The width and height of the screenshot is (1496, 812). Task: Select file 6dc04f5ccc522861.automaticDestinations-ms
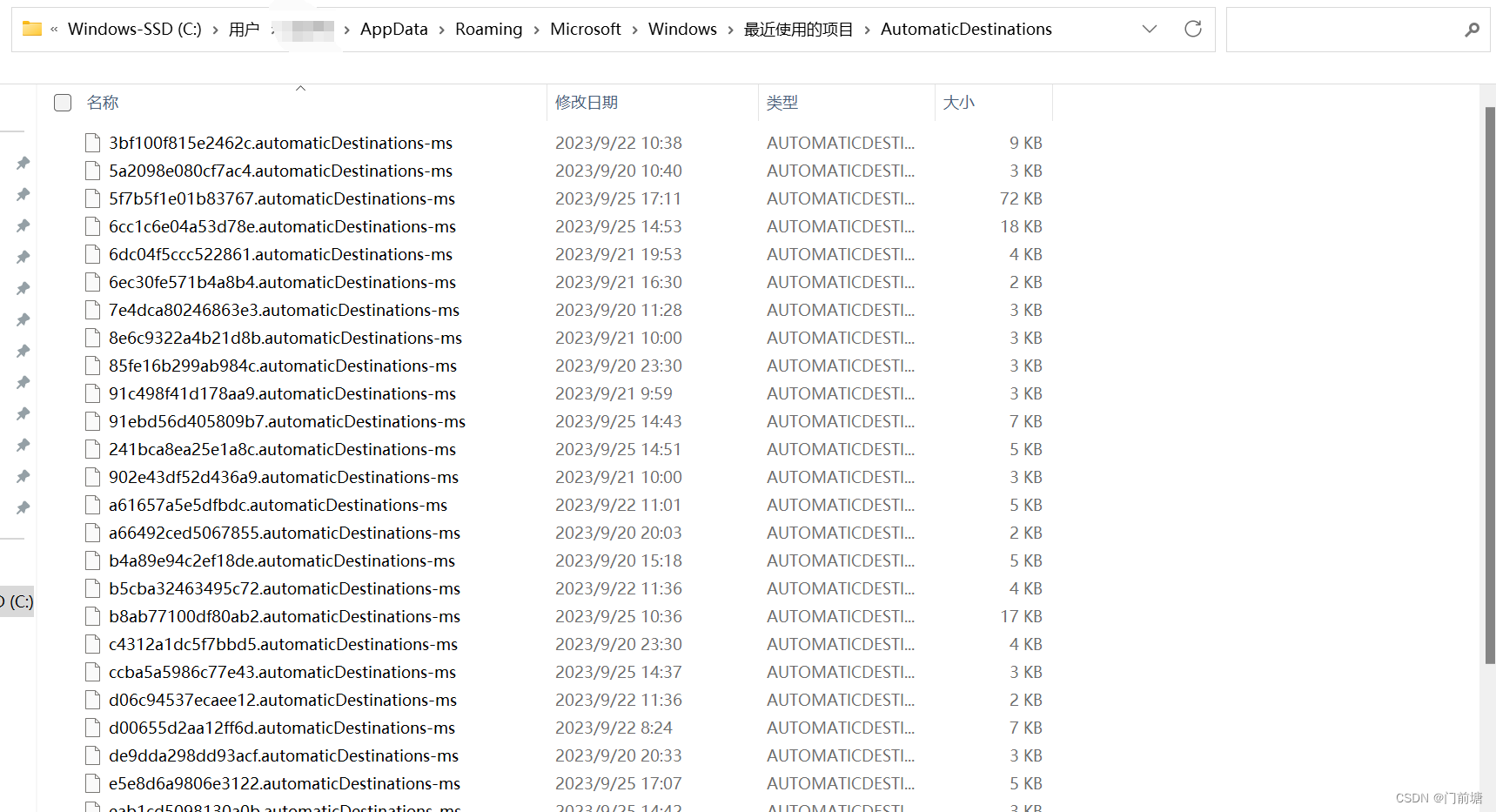tap(280, 254)
